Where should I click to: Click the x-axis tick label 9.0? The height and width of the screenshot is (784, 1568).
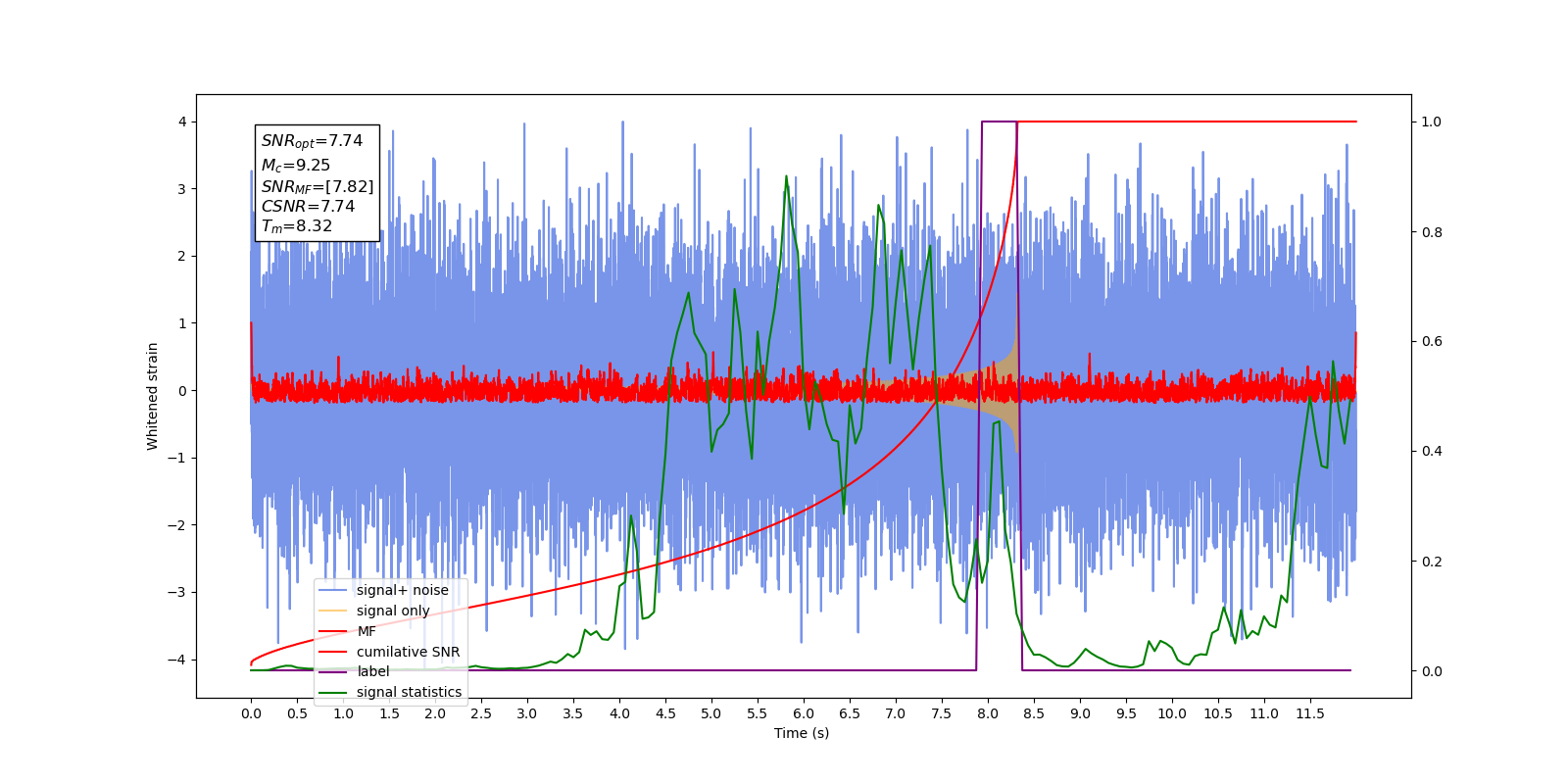[x=1080, y=713]
